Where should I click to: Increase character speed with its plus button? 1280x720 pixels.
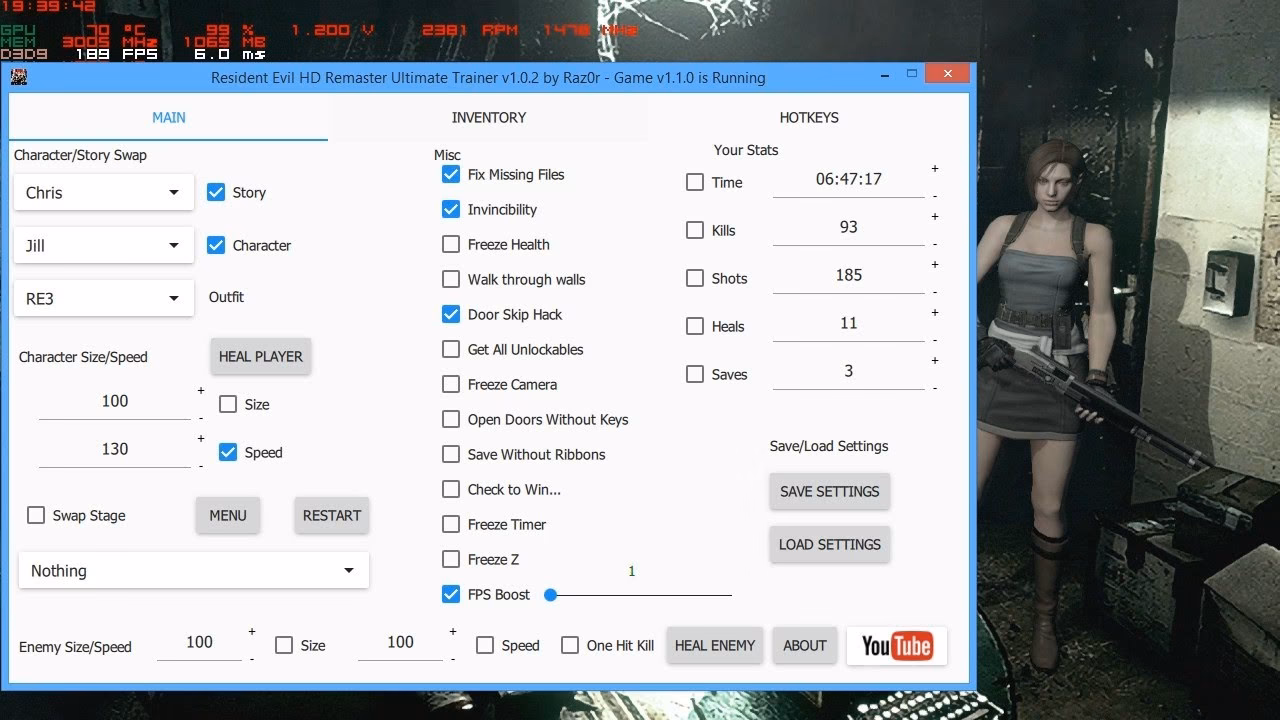[x=201, y=439]
